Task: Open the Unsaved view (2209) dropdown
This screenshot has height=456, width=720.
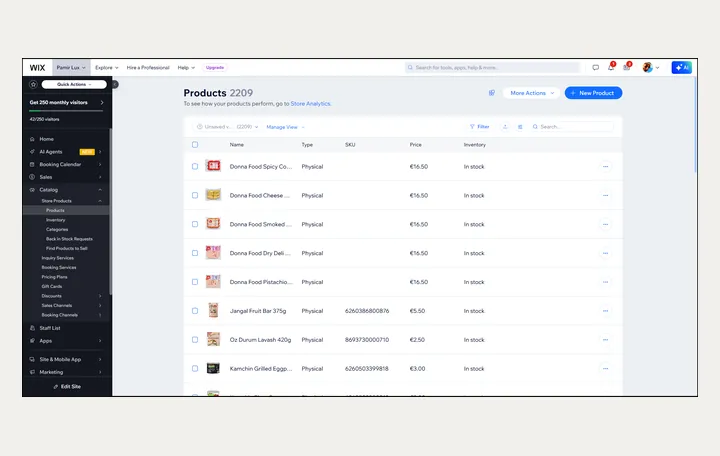Action: point(227,127)
